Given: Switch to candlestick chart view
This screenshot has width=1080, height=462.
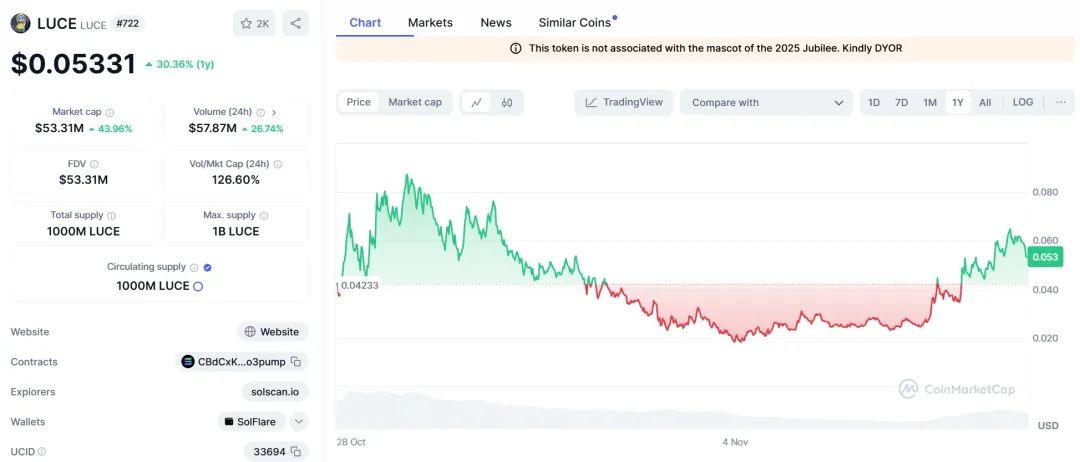Looking at the screenshot, I should click(507, 102).
